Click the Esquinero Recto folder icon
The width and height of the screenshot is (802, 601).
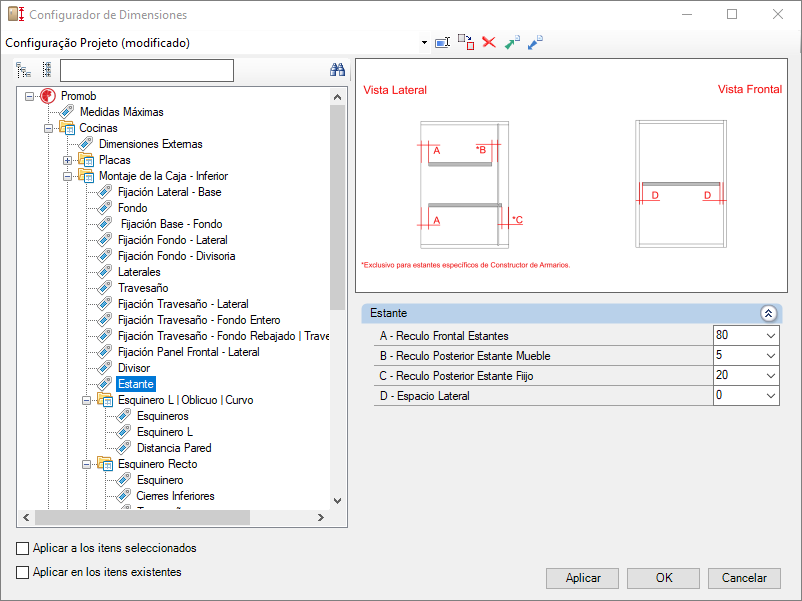tap(105, 464)
